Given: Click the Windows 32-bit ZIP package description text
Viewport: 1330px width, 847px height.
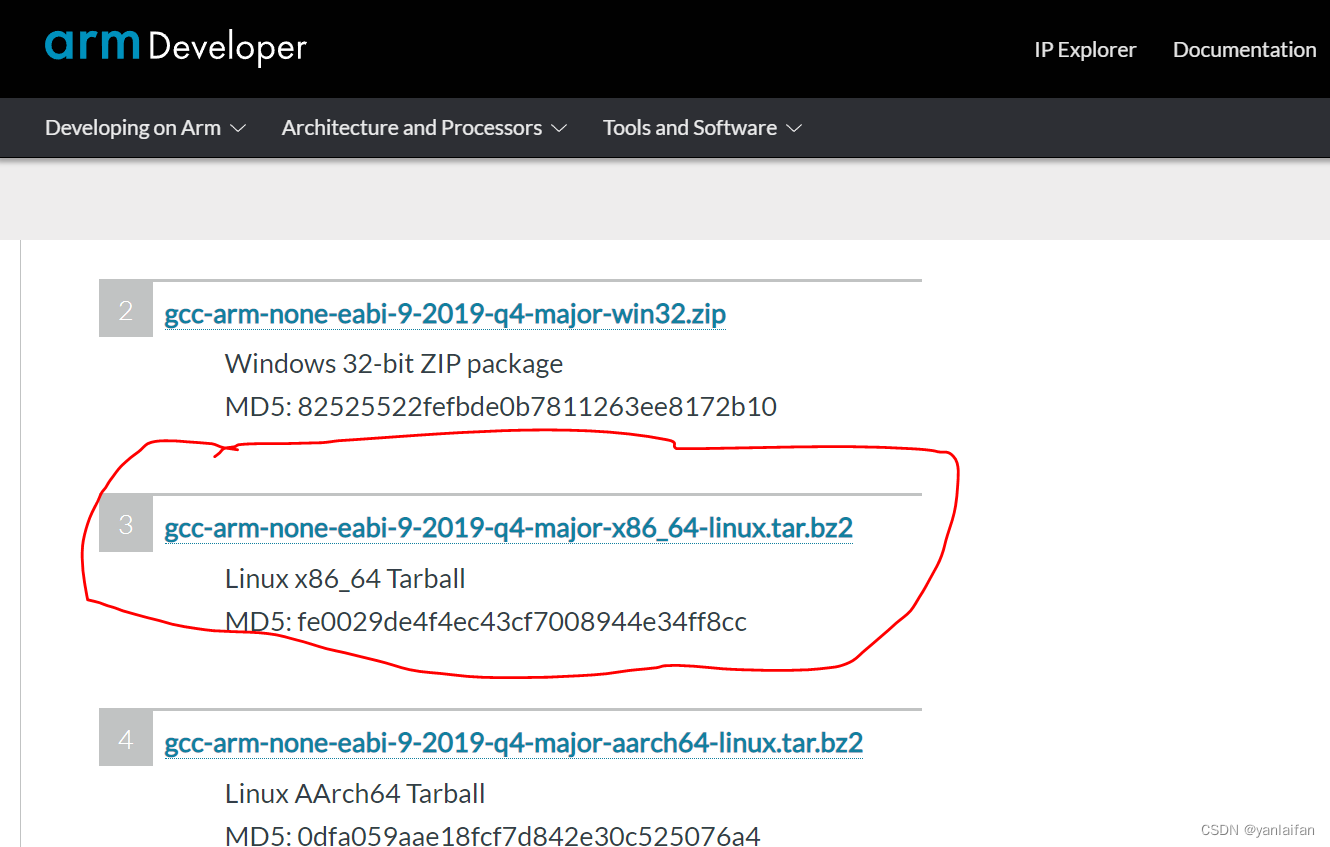Looking at the screenshot, I should tap(393, 363).
